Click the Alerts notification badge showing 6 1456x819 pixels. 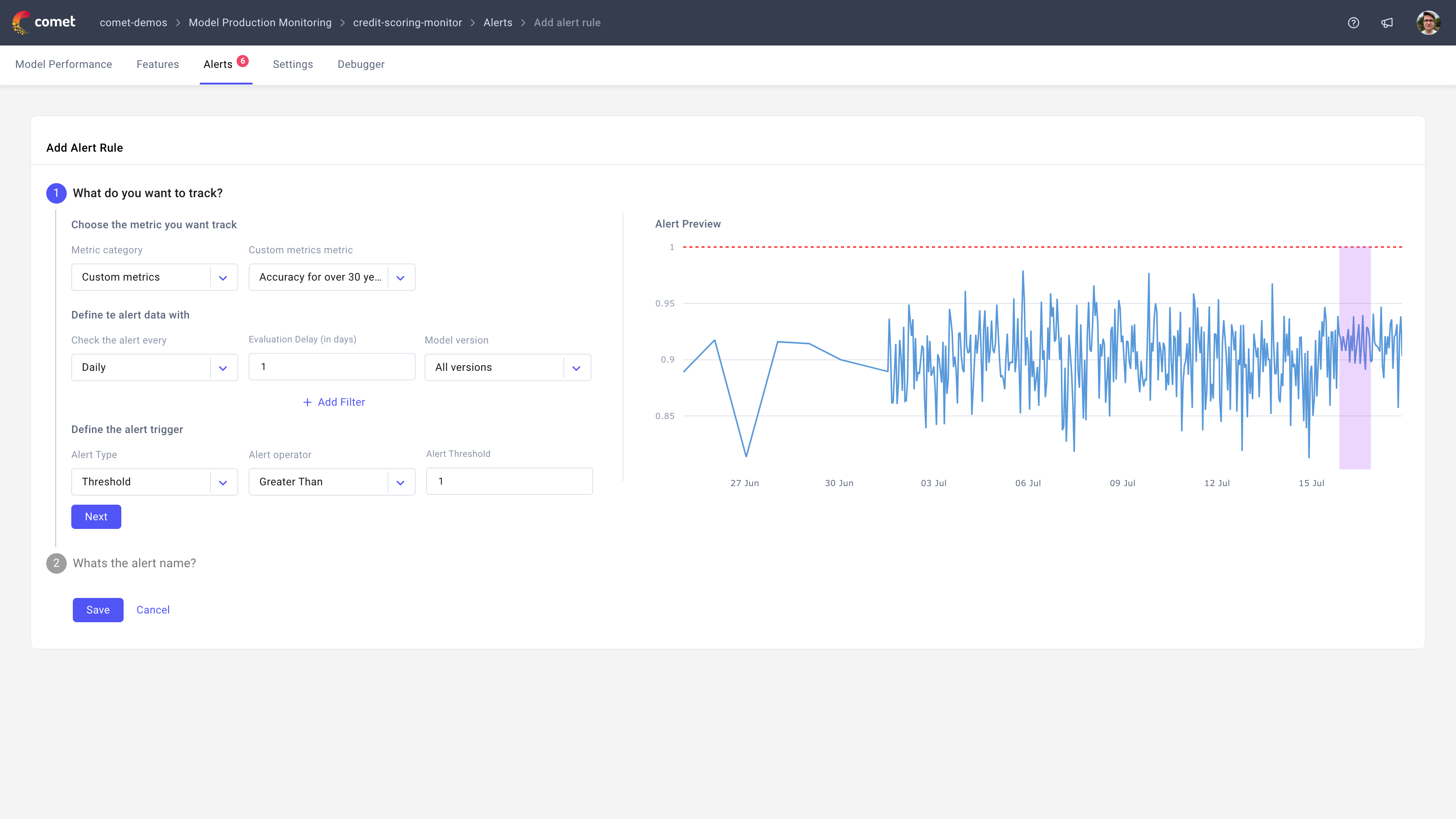(243, 61)
